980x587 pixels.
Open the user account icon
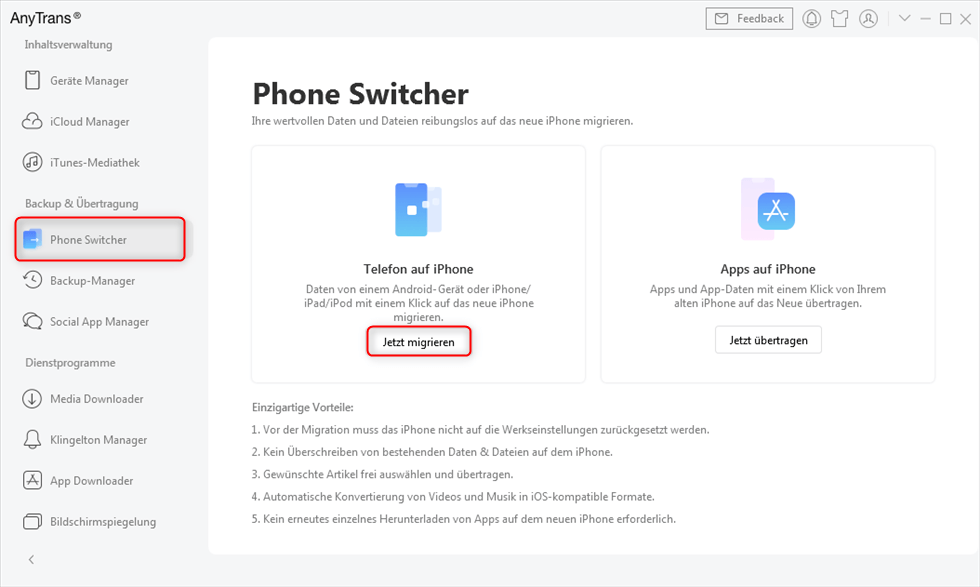[x=868, y=18]
